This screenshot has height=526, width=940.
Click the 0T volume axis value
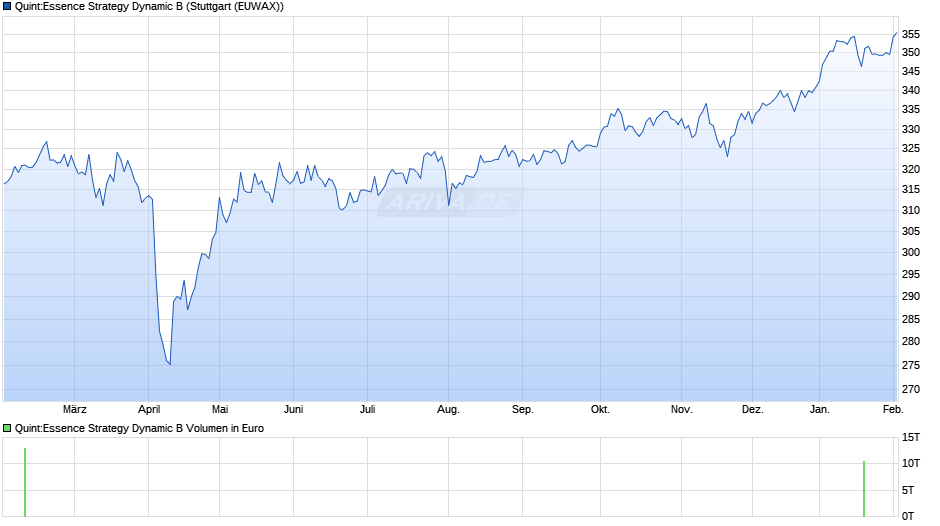[x=908, y=516]
